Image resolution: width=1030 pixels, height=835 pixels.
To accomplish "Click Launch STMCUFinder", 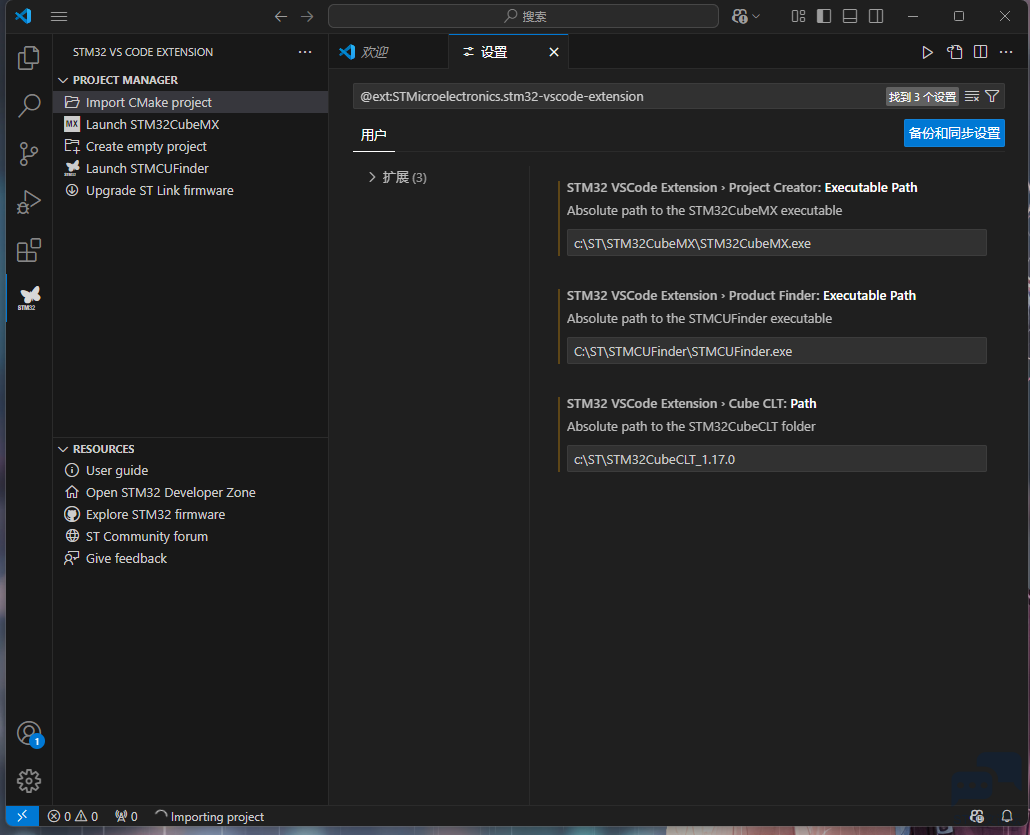I will pyautogui.click(x=190, y=168).
